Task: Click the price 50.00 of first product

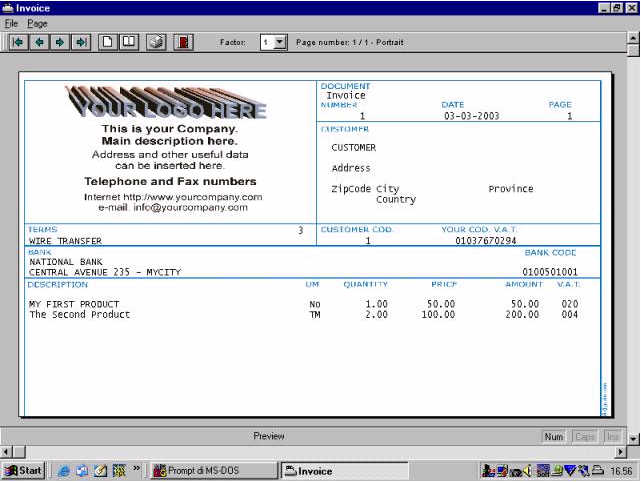Action: pos(441,304)
